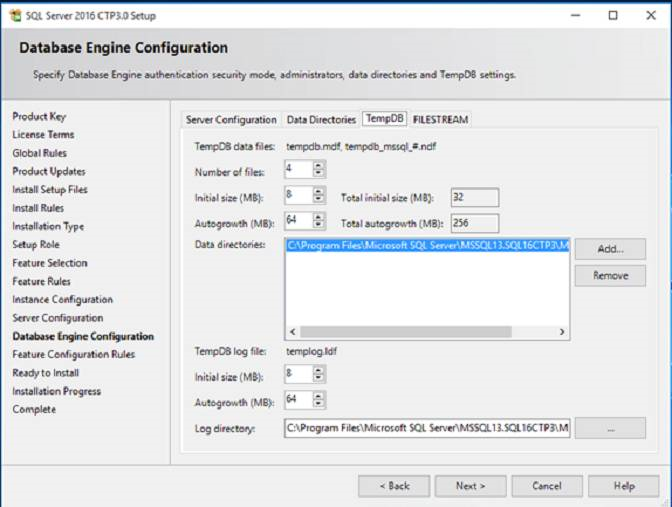Decrease the log file Initial size spinner

319,378
